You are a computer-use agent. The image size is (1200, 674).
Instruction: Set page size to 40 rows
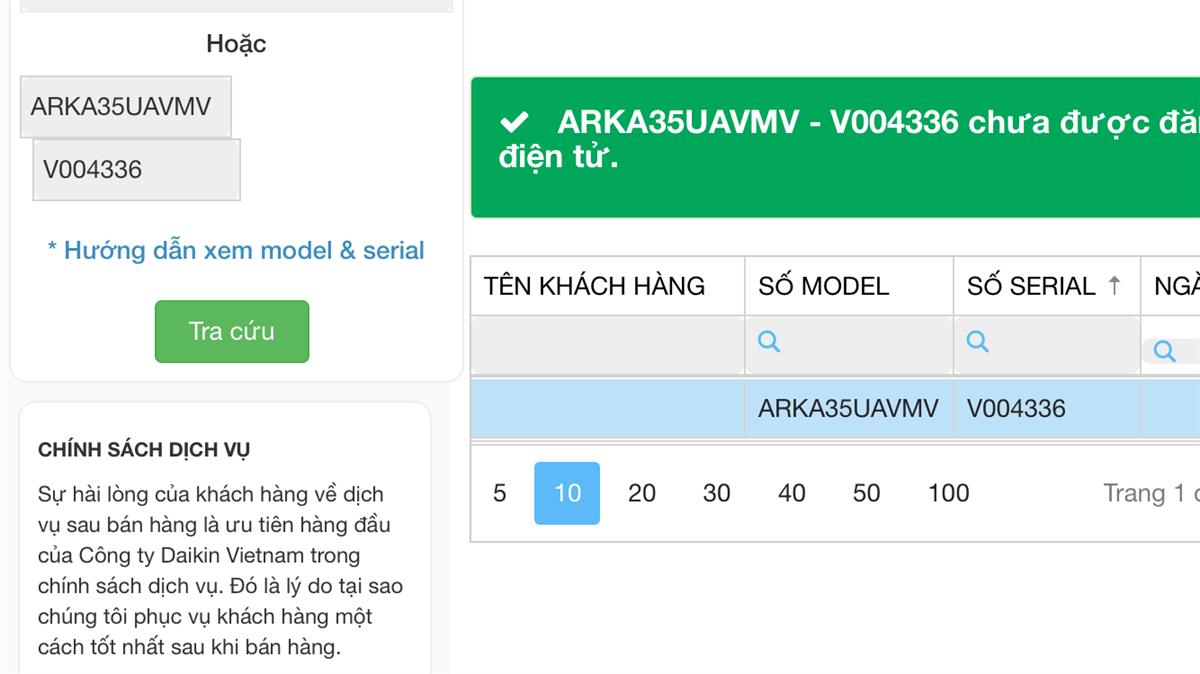point(792,493)
